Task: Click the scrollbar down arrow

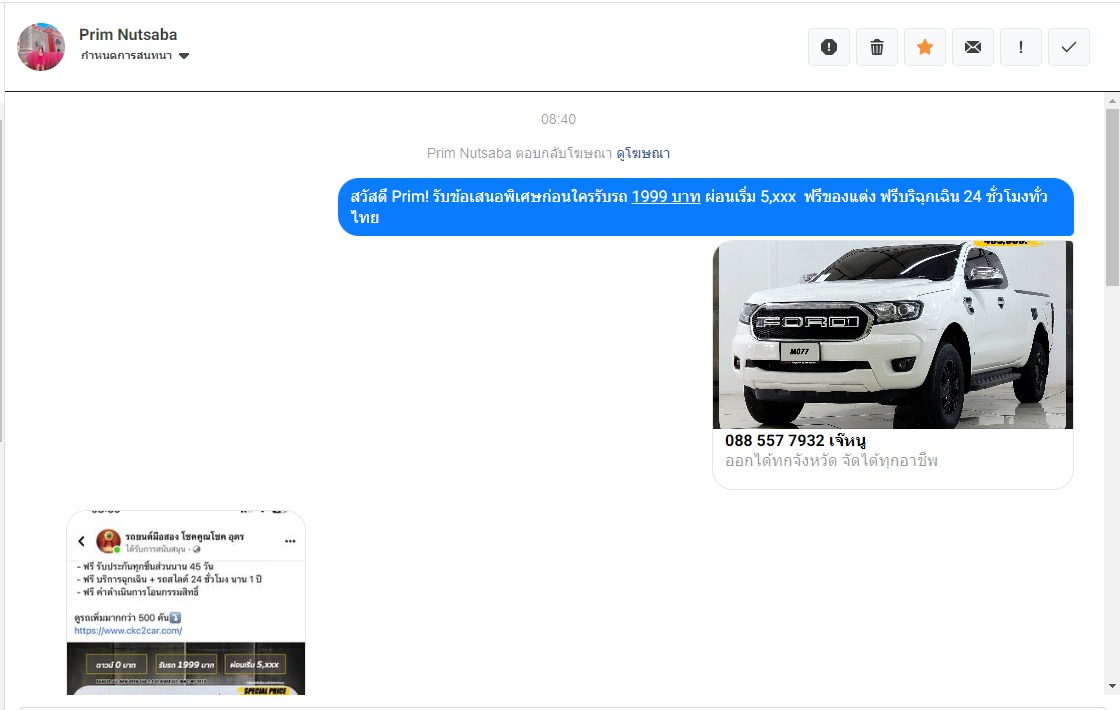Action: 1112,686
